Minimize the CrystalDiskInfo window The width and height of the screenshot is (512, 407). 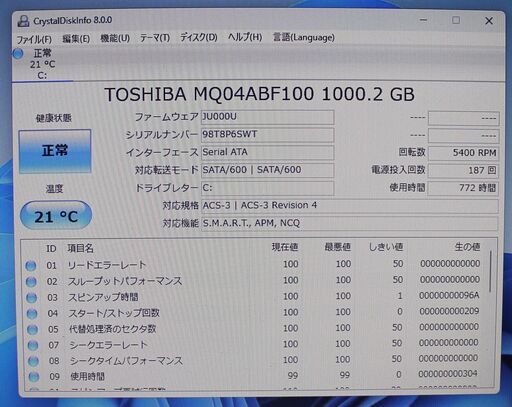[x=423, y=20]
